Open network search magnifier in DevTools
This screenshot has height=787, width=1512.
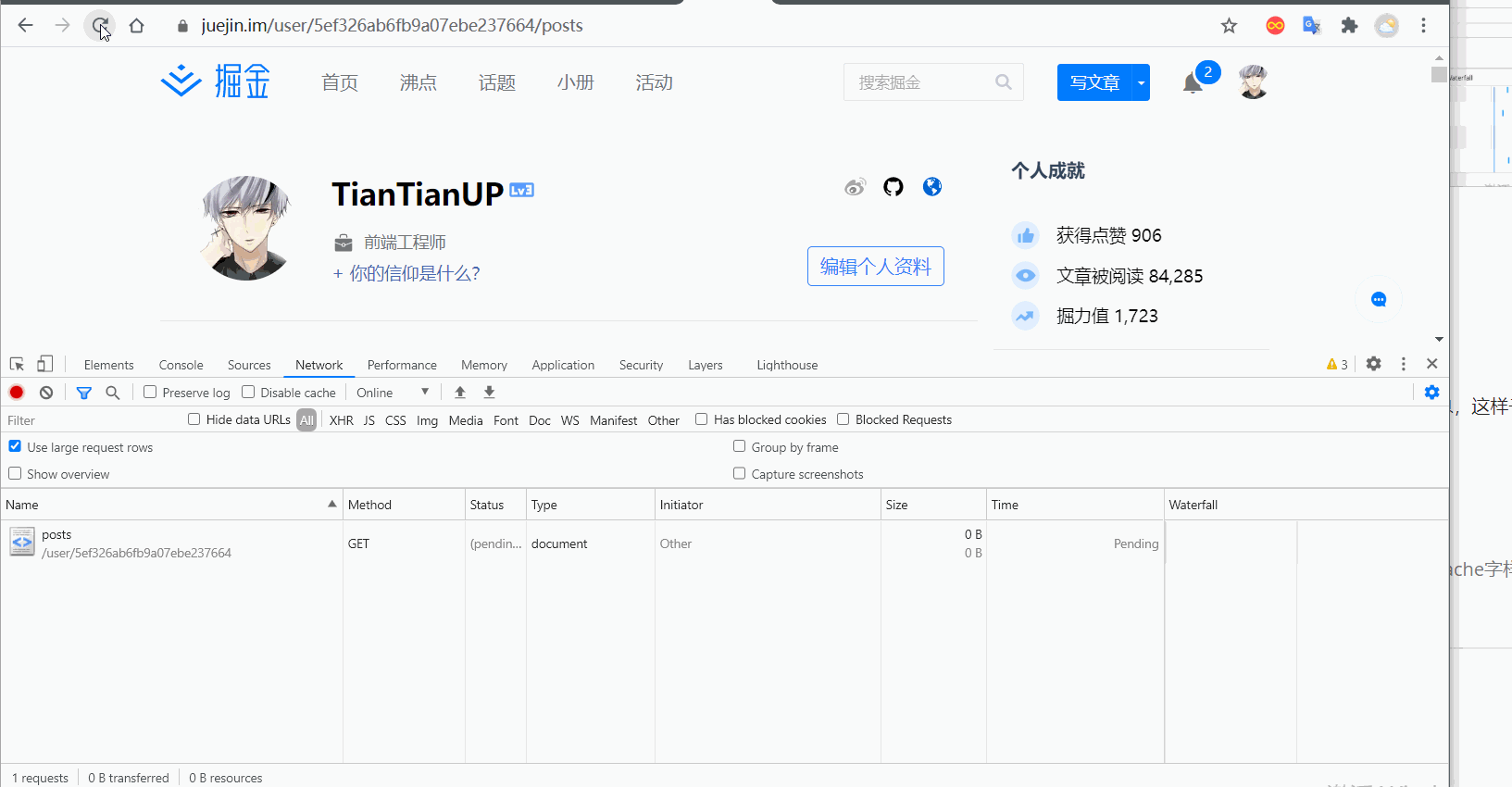click(113, 393)
